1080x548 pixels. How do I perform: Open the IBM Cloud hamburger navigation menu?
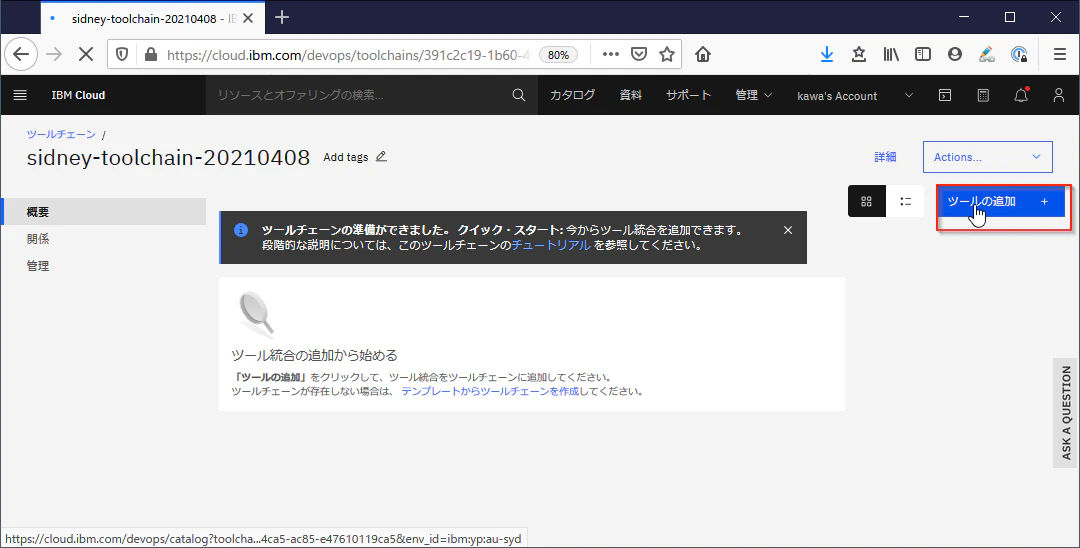(20, 95)
